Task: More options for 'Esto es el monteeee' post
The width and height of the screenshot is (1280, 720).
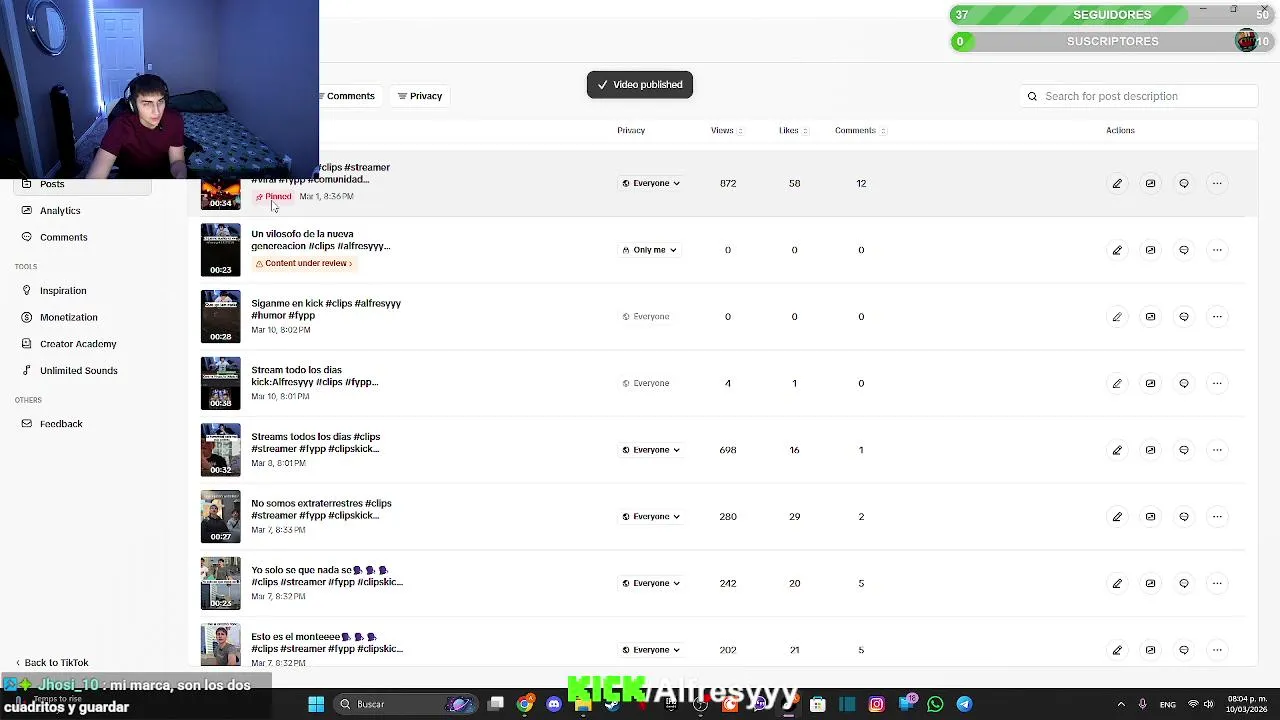Action: (x=1217, y=650)
